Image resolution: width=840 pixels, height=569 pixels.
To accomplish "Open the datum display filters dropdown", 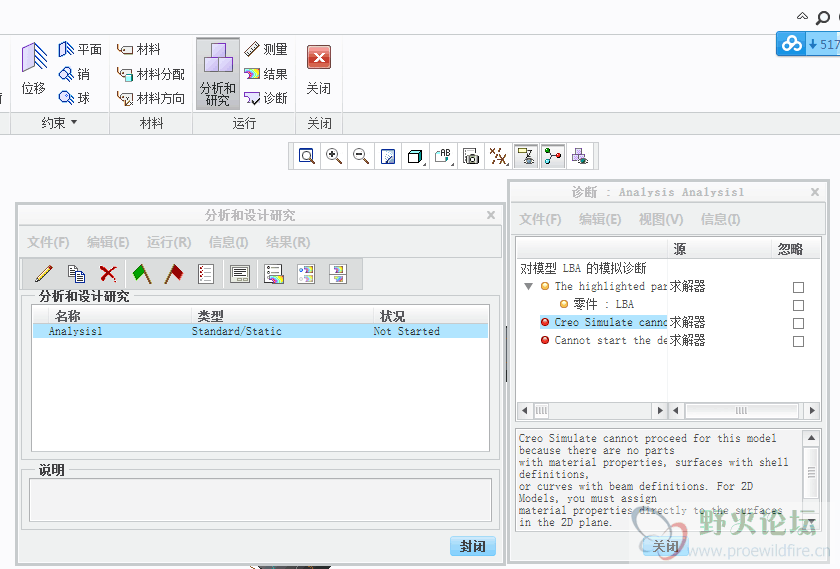I will tap(498, 156).
